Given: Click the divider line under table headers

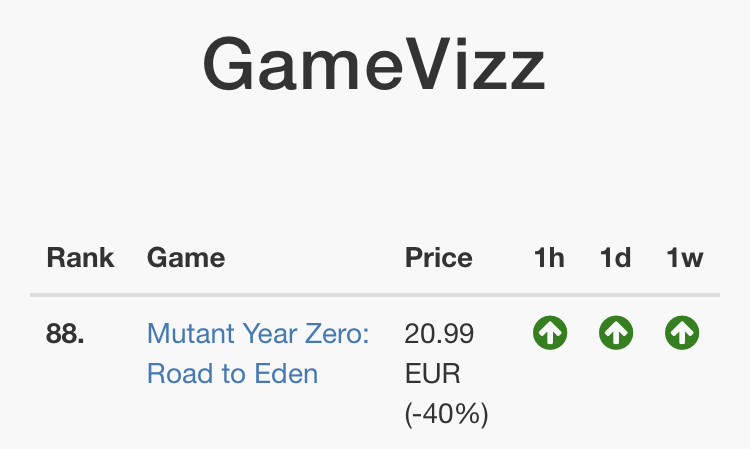Looking at the screenshot, I should (375, 295).
